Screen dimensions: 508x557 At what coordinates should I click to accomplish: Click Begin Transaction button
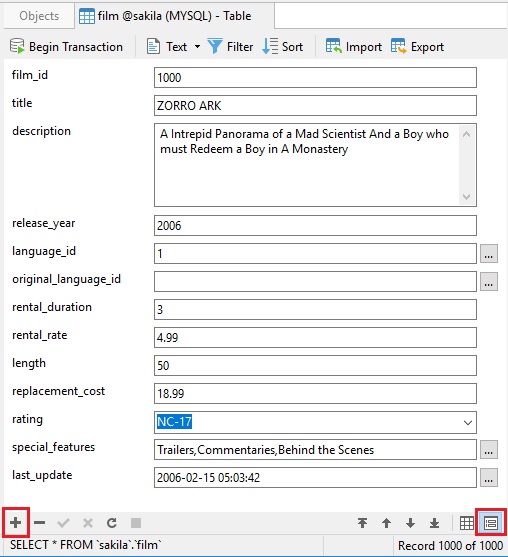(x=66, y=47)
